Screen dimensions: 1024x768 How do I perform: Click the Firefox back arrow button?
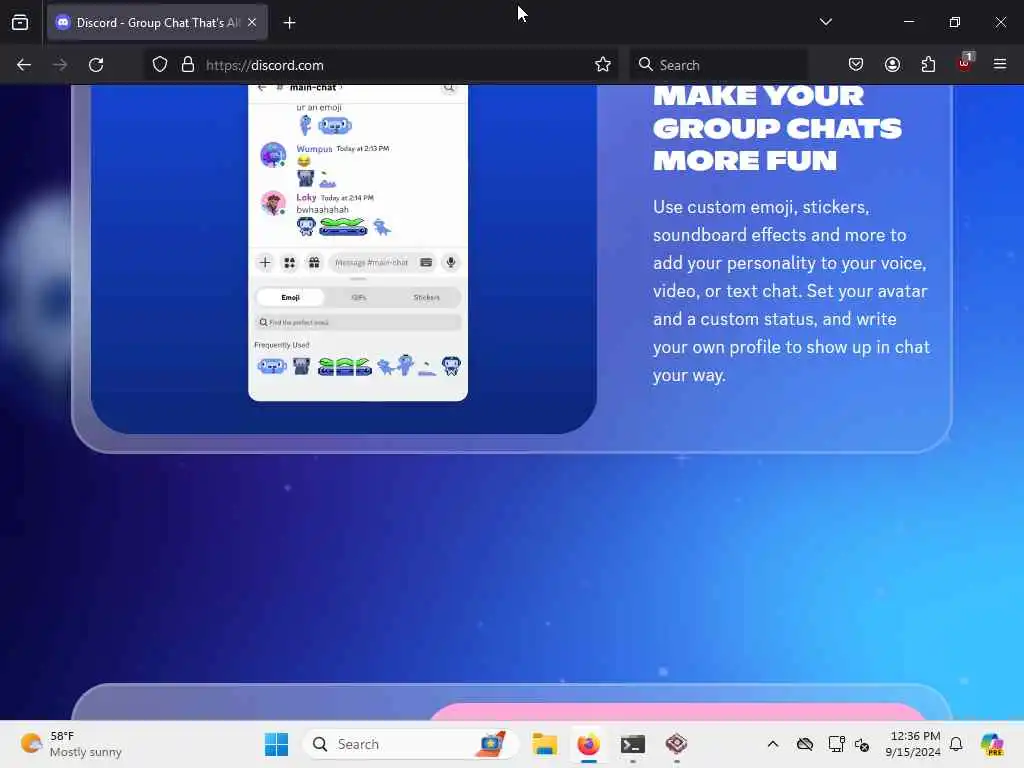(x=24, y=65)
